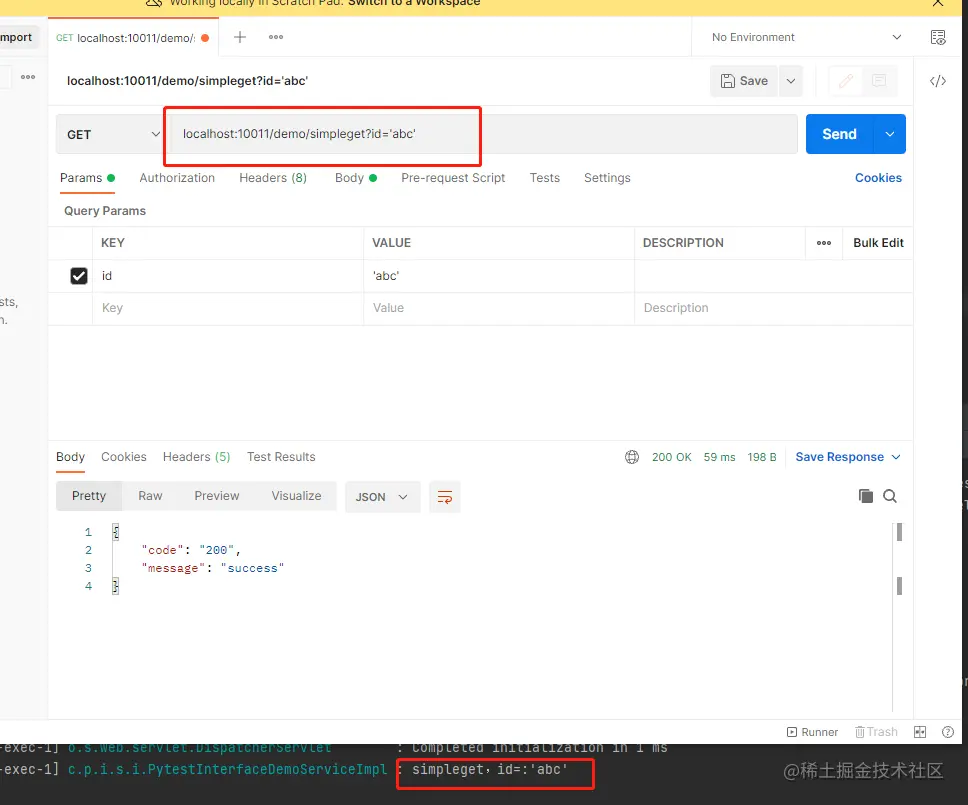
Task: Select the Test Results tab
Action: point(281,457)
